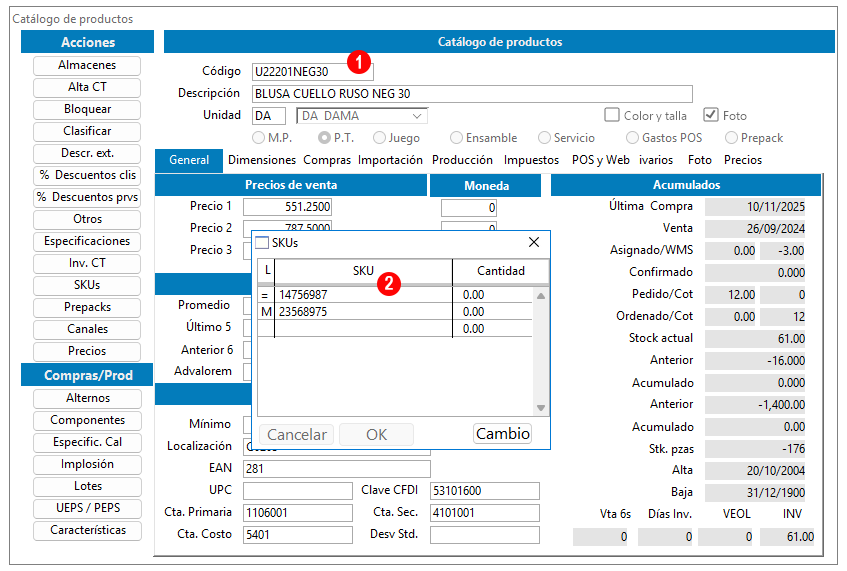
Task: Click the SKU list scroll-up arrow
Action: [541, 295]
